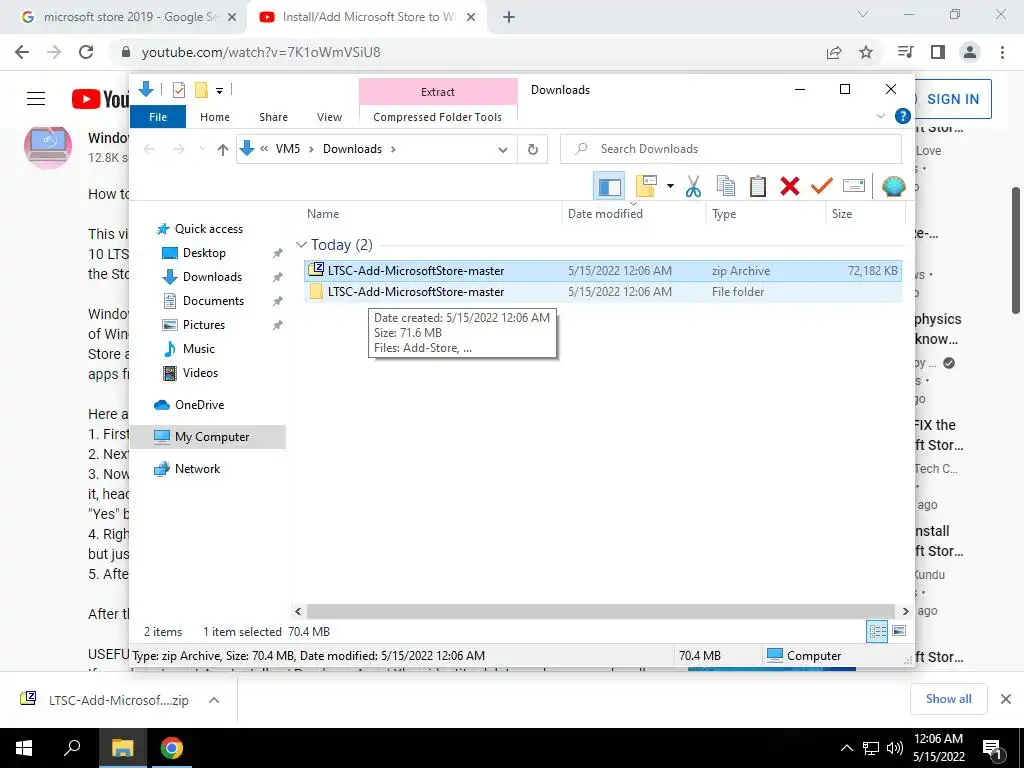Open Pictures in navigation pane

(203, 325)
